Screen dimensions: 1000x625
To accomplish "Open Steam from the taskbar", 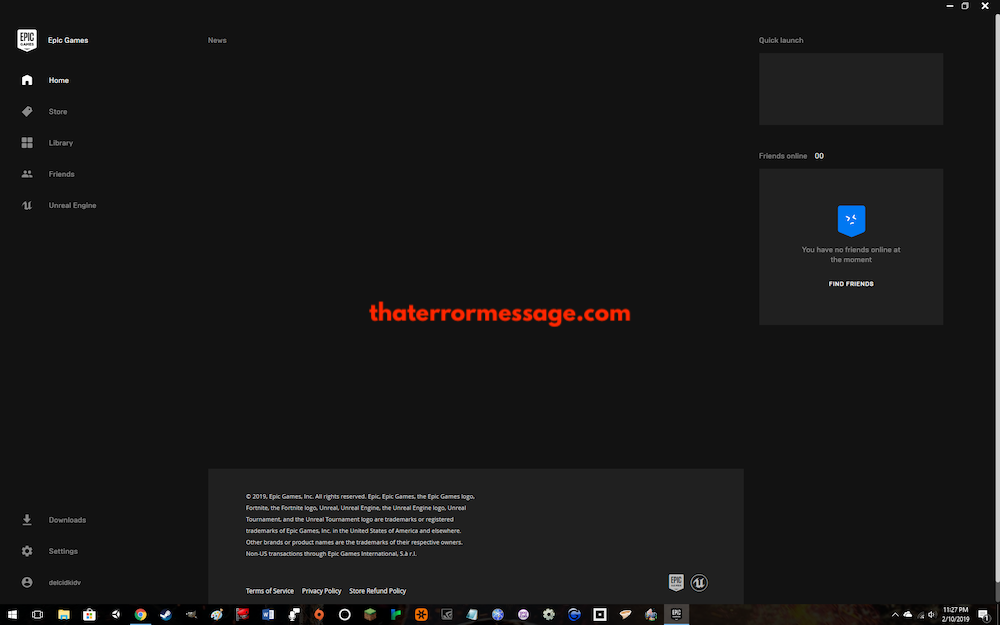I will 166,615.
